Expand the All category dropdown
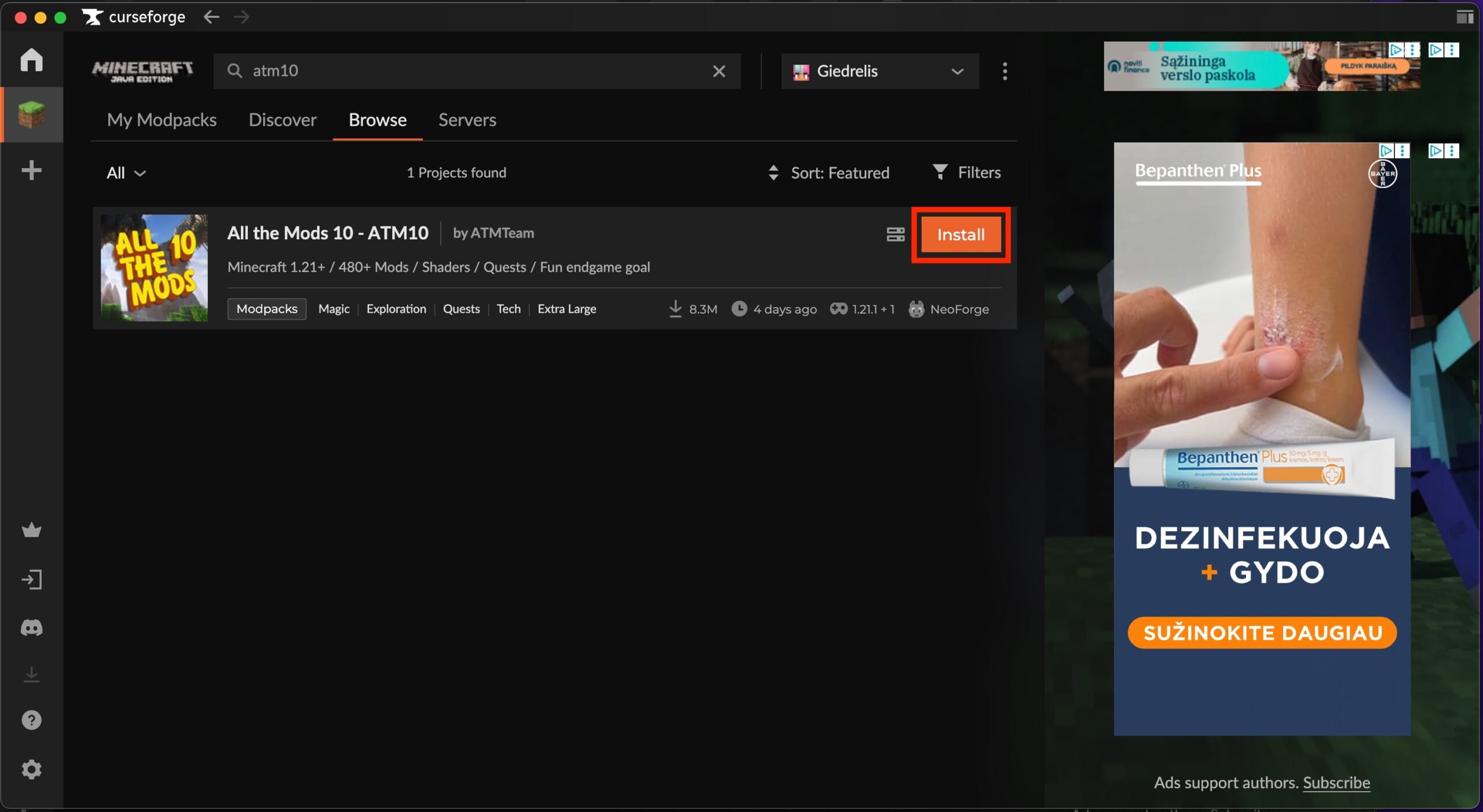This screenshot has width=1483, height=812. tap(126, 173)
